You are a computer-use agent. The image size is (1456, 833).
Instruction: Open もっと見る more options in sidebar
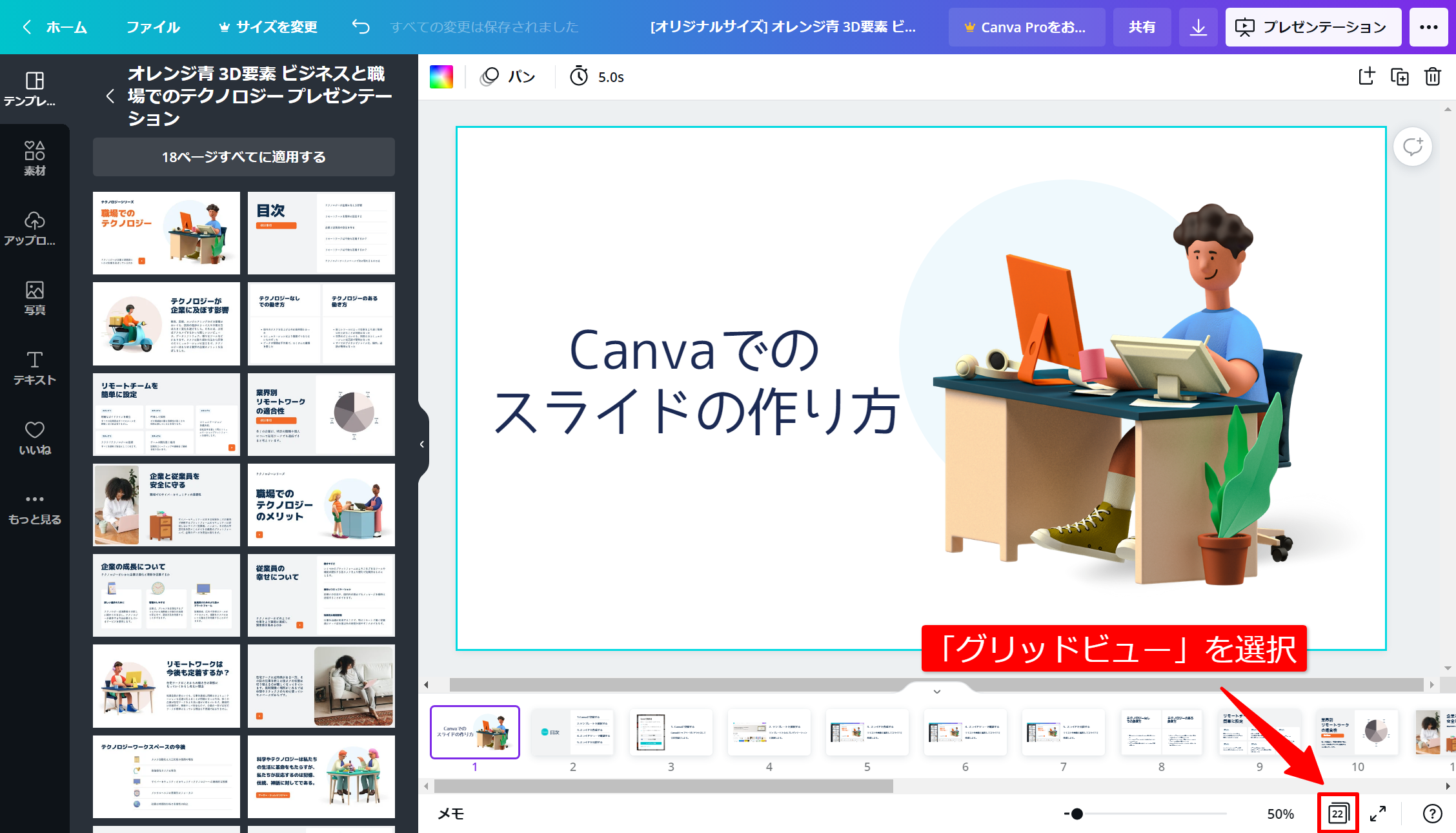click(x=34, y=508)
